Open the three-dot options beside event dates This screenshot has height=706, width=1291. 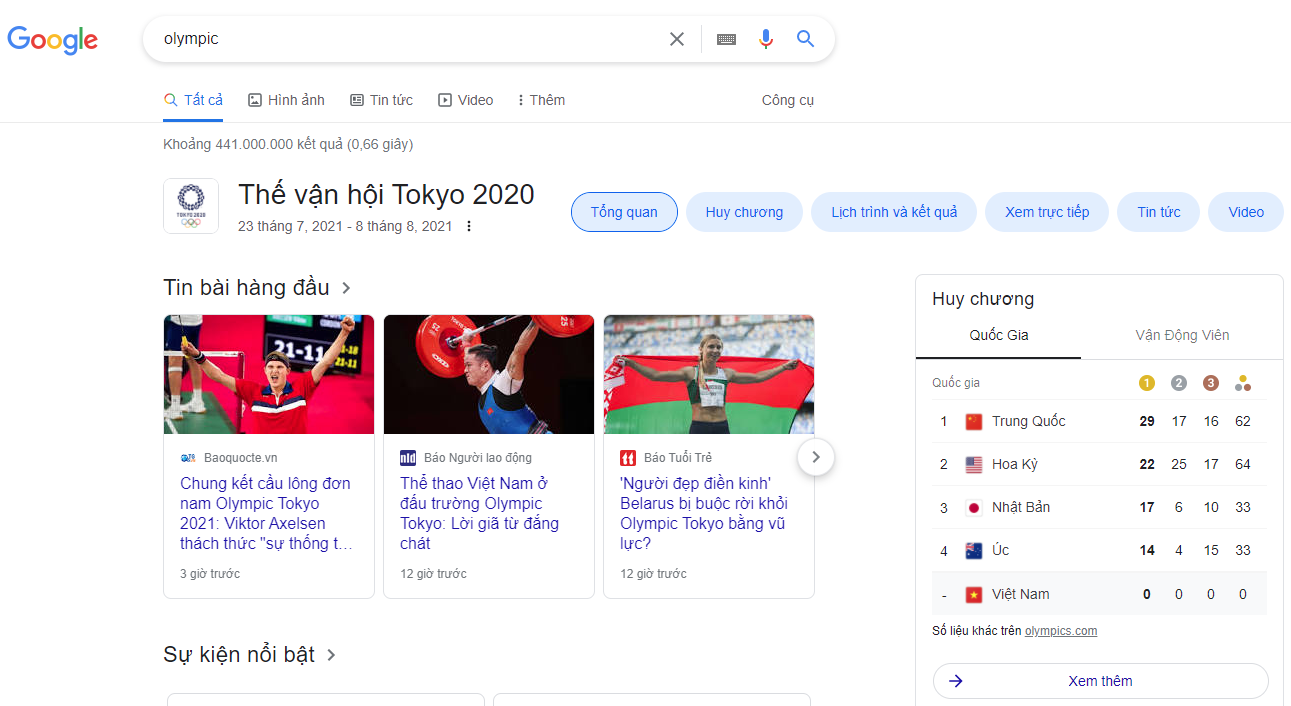469,227
